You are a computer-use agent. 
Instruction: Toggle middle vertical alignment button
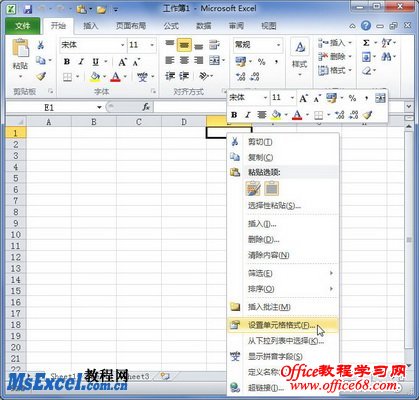tap(184, 45)
